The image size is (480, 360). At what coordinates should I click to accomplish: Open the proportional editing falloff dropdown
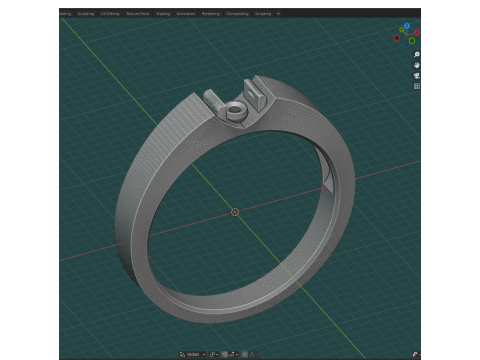[x=254, y=354]
